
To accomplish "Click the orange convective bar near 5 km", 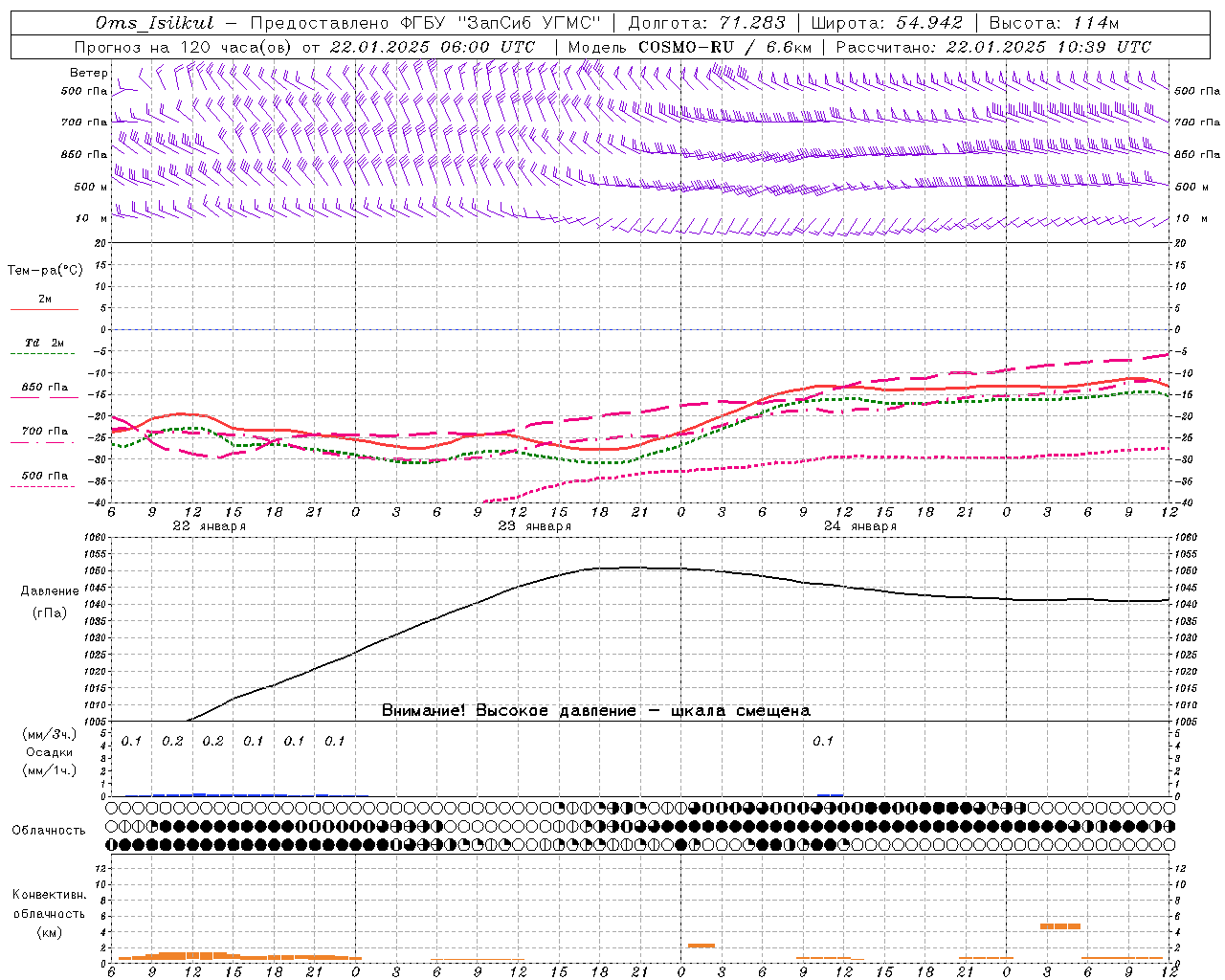I will click(1060, 926).
